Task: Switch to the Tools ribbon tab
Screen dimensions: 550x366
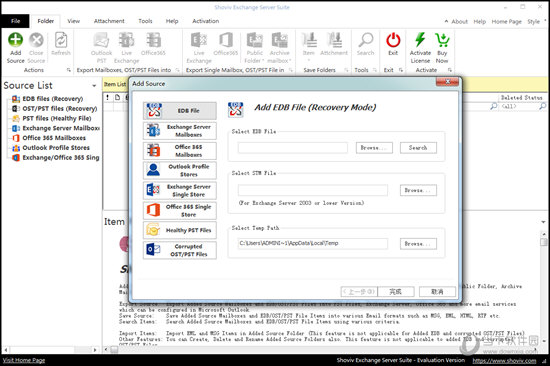Action: 145,21
